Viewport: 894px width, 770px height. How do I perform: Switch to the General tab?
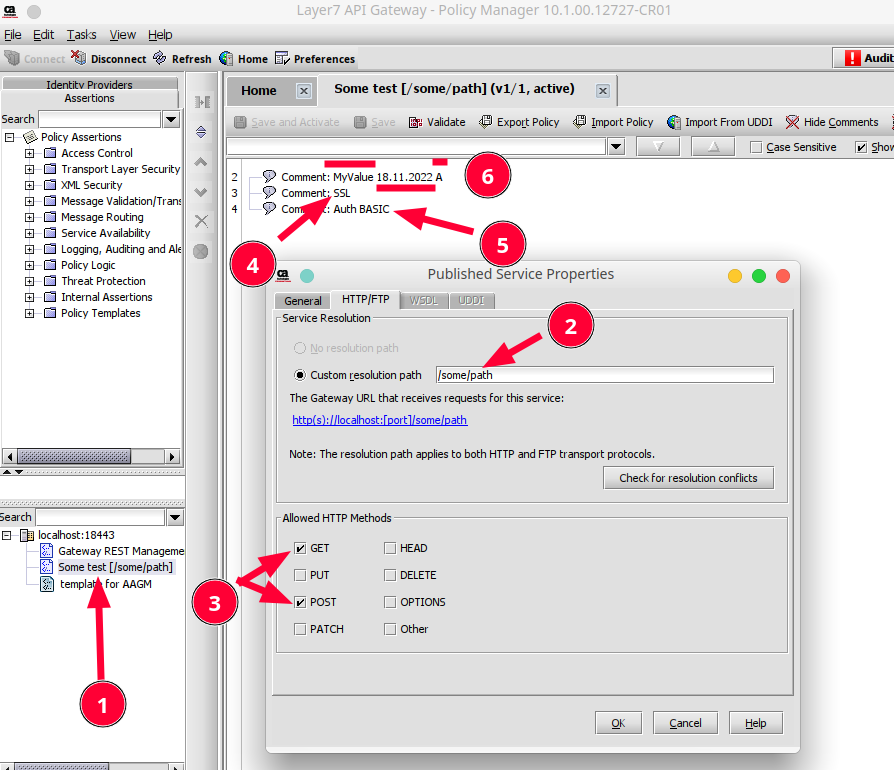pos(302,300)
